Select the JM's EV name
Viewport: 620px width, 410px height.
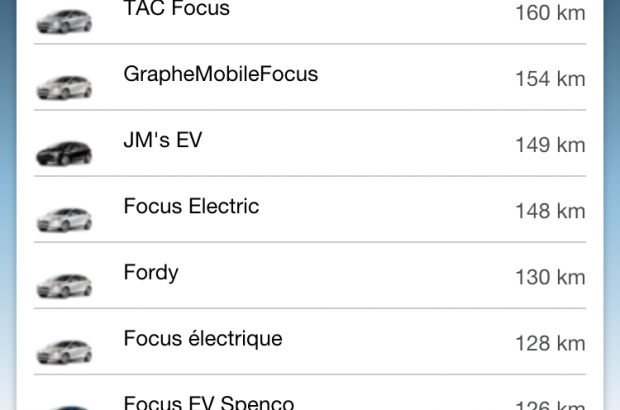pyautogui.click(x=163, y=140)
